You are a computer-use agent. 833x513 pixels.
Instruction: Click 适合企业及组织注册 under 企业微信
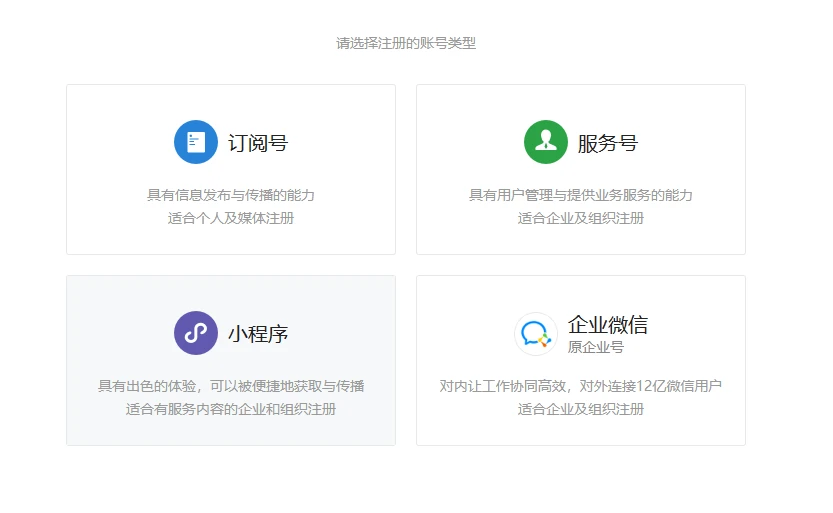tap(581, 409)
